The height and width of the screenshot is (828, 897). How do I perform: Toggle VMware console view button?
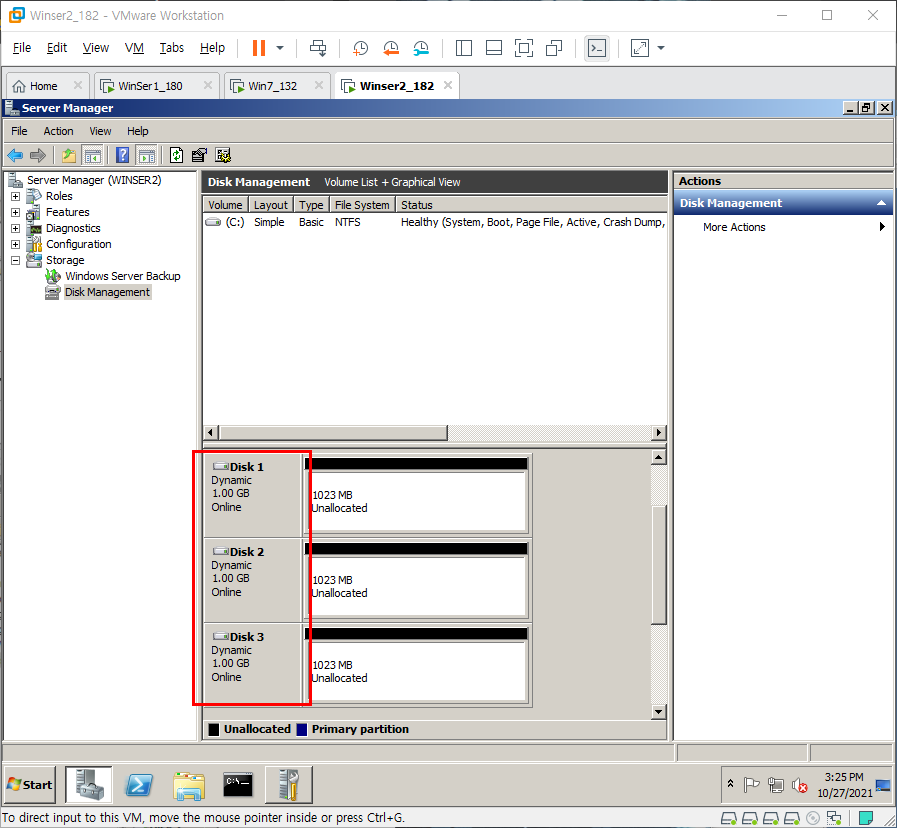tap(597, 48)
